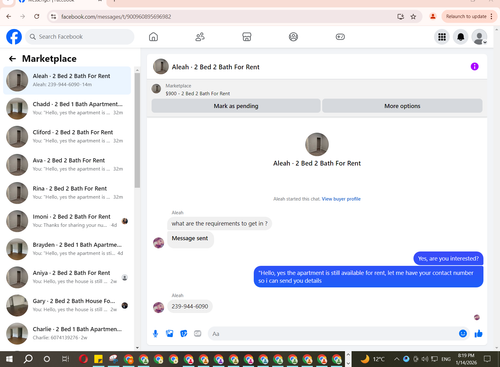Reload the page
This screenshot has width=500, height=367.
tap(37, 16)
